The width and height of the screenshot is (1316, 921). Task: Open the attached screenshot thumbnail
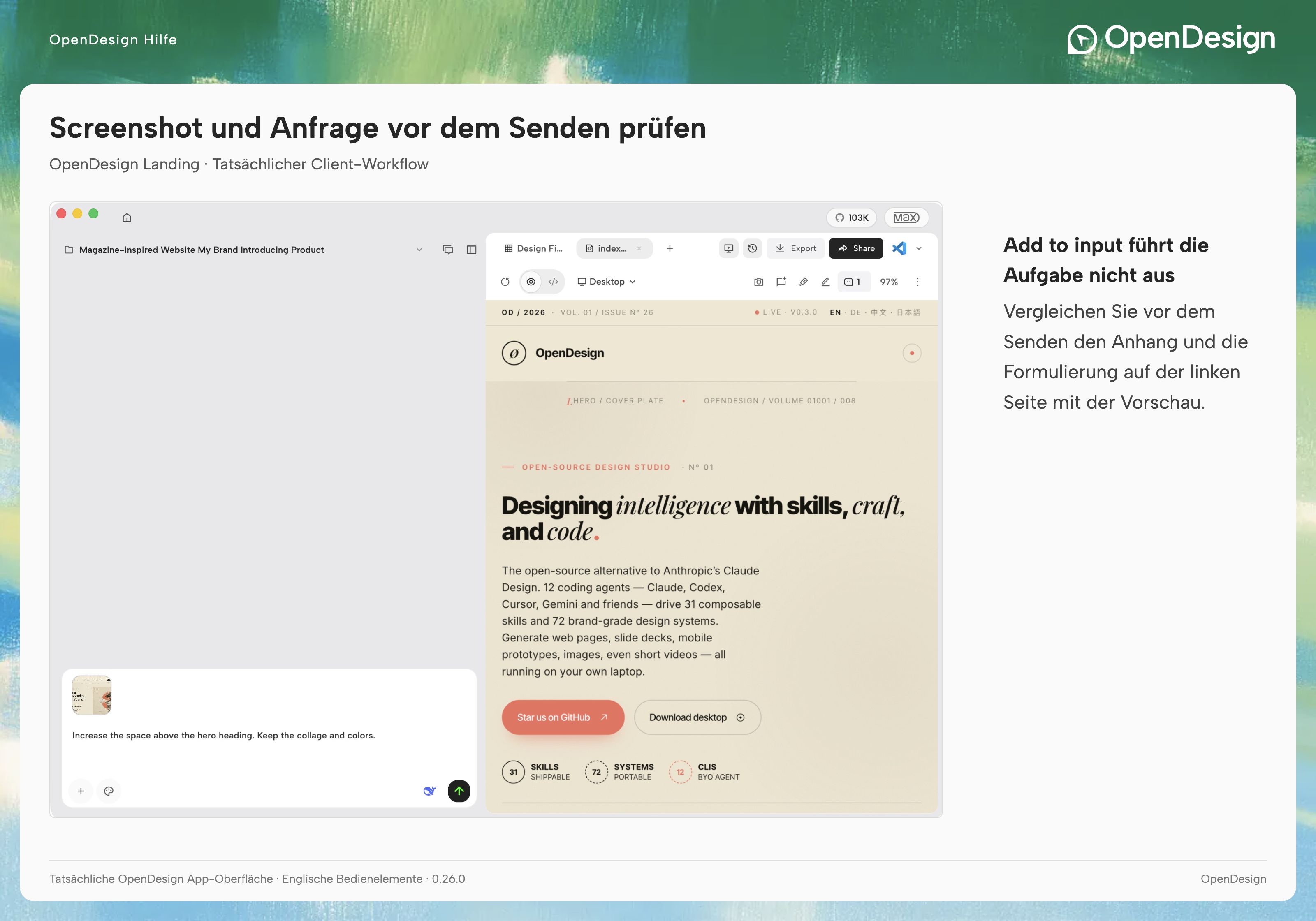pyautogui.click(x=92, y=694)
